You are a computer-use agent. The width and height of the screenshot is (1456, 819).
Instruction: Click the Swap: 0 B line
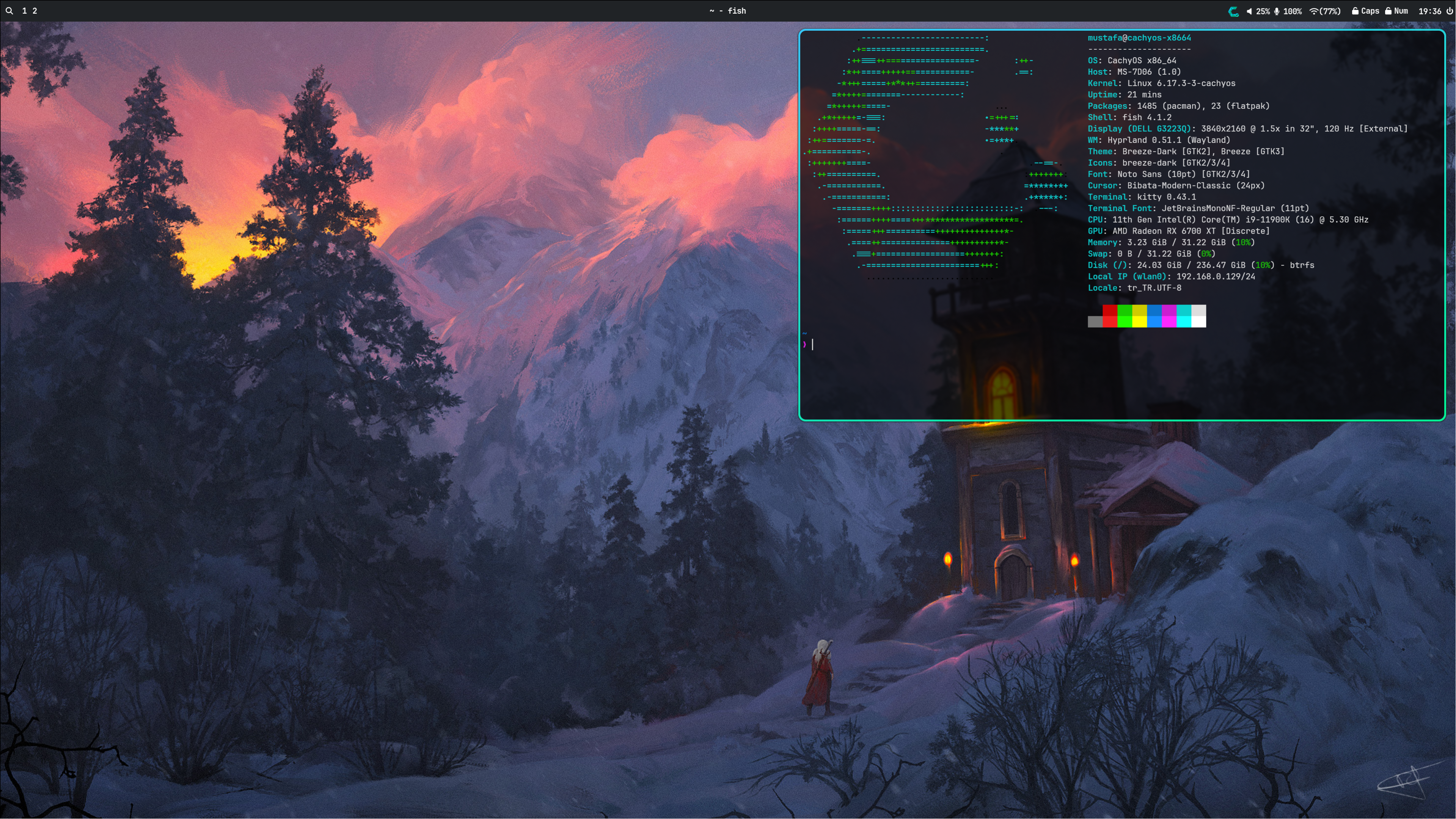(x=1151, y=253)
